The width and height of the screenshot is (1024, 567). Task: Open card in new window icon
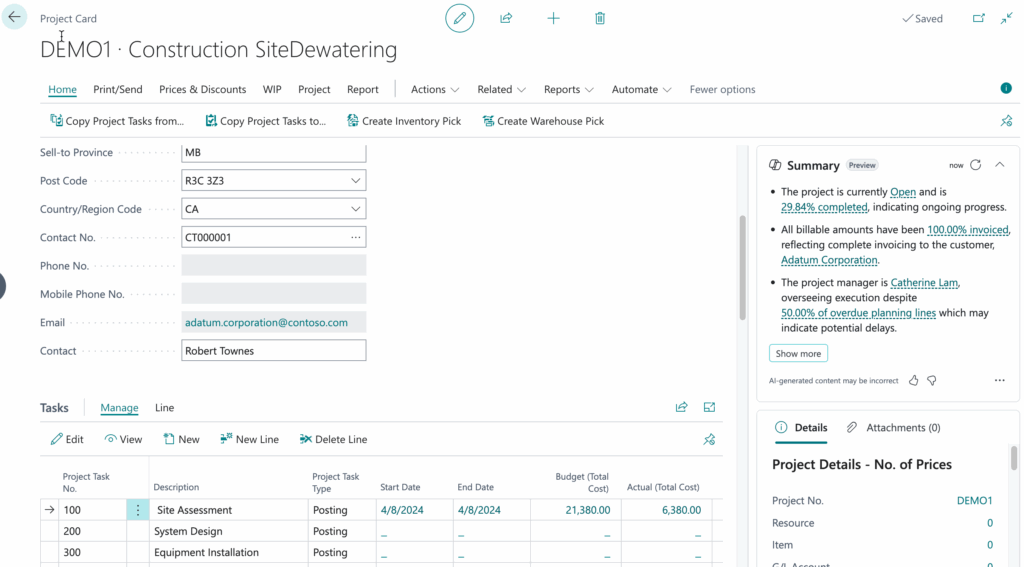pos(978,18)
